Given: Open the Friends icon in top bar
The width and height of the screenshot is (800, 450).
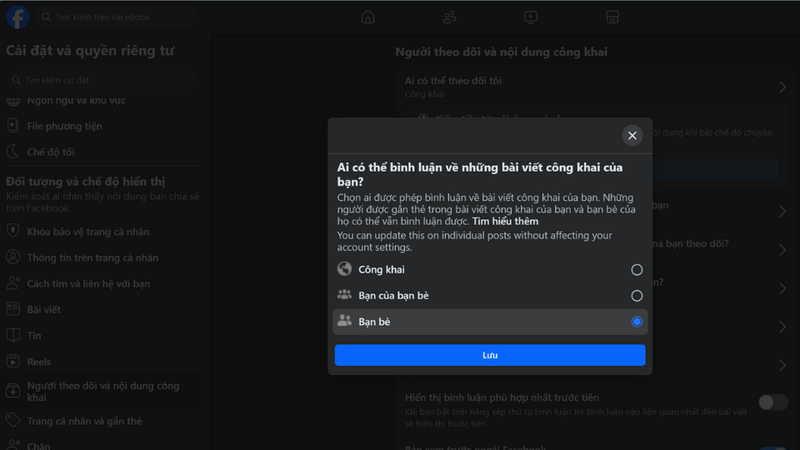Looking at the screenshot, I should pyautogui.click(x=449, y=17).
